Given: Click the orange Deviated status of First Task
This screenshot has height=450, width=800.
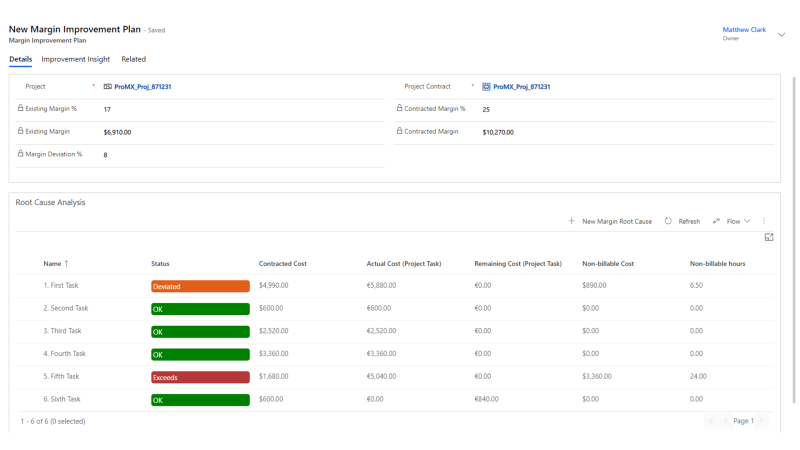Looking at the screenshot, I should pos(200,287).
